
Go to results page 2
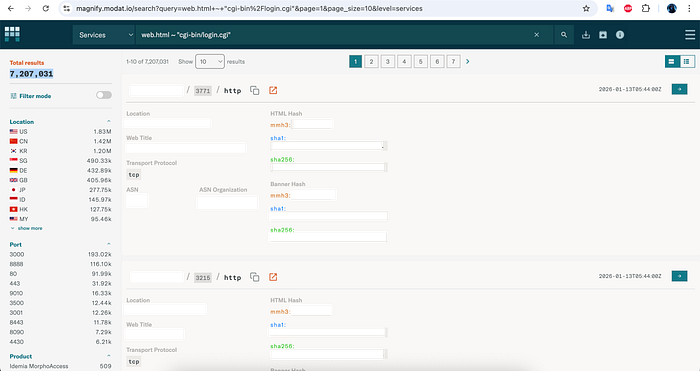coord(371,62)
